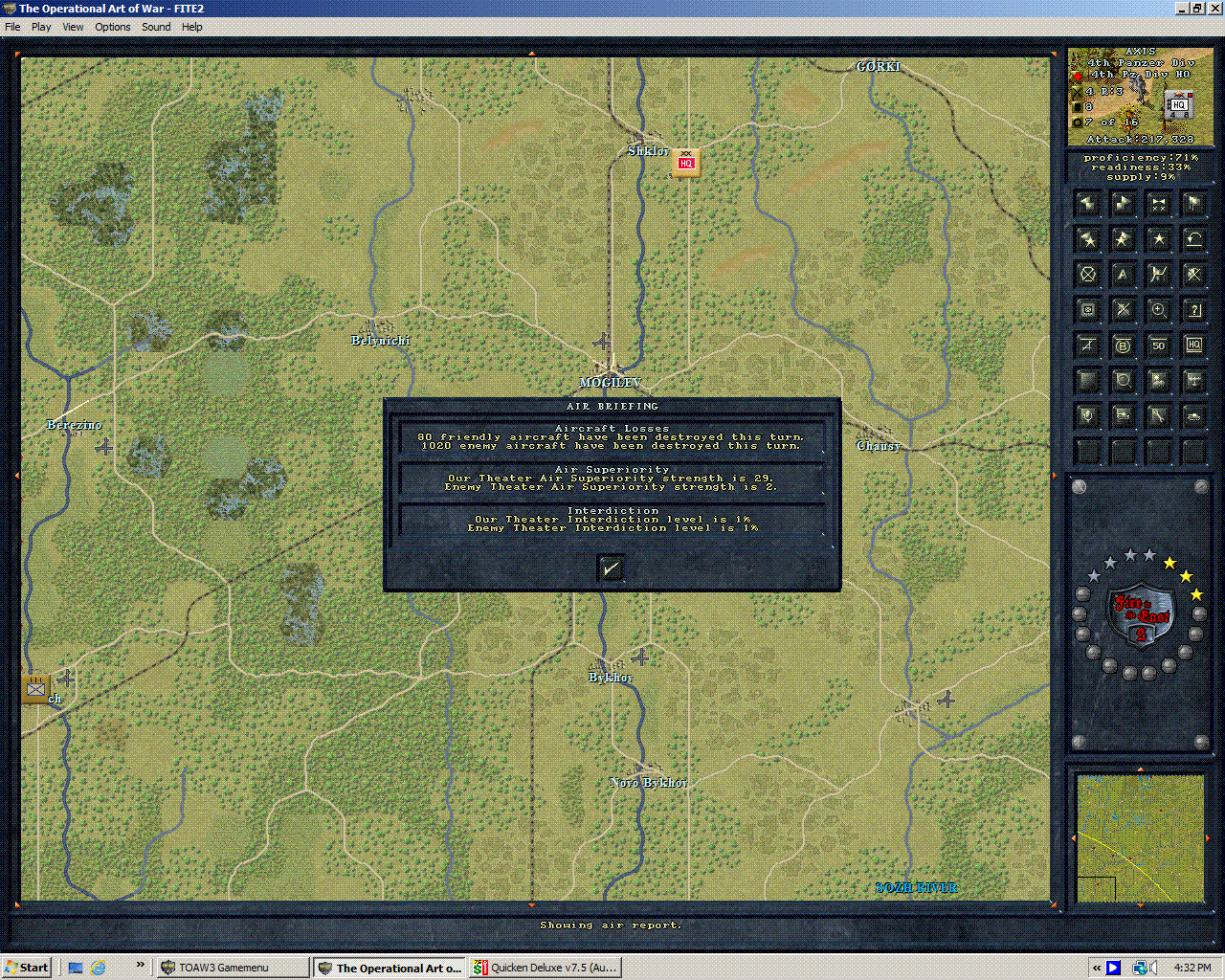The image size is (1225, 980).
Task: Click the Shklov town label
Action: click(648, 151)
